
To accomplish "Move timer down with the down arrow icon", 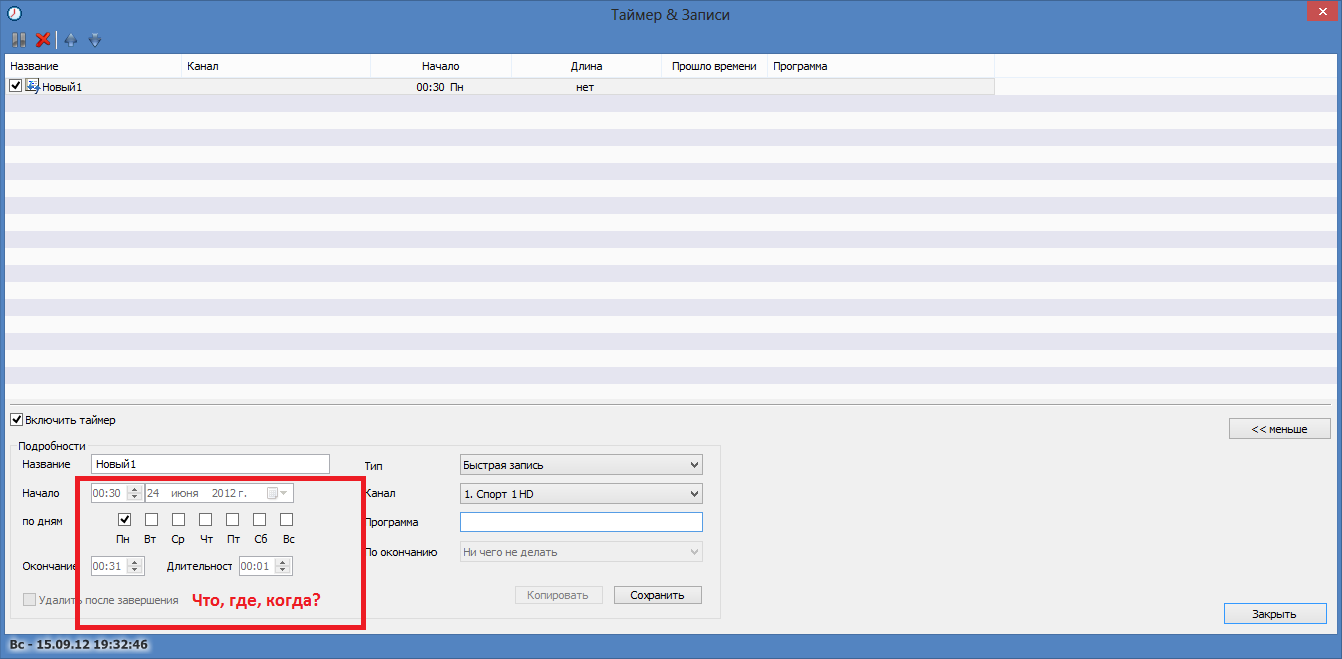I will coord(95,40).
